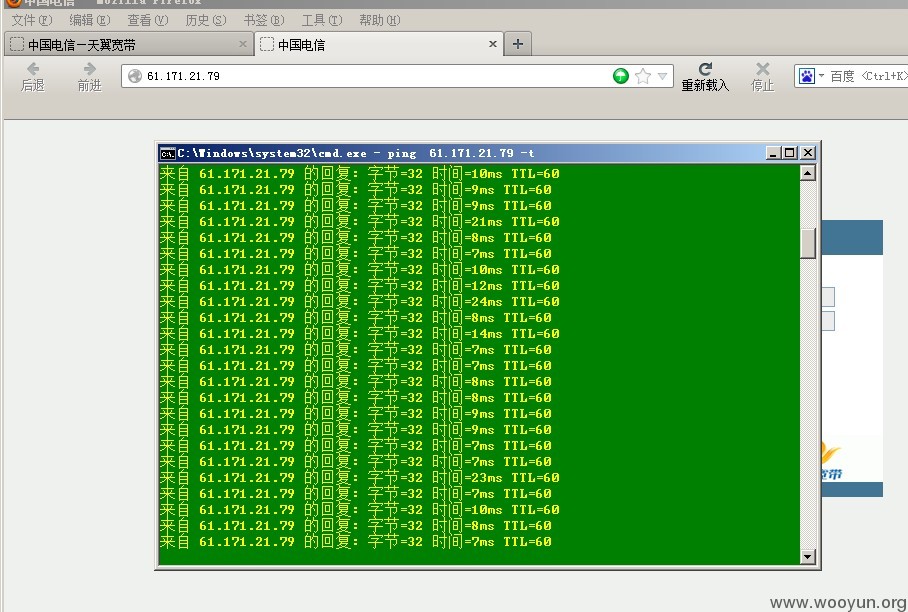Go back with the 后退 arrow button

pyautogui.click(x=32, y=76)
